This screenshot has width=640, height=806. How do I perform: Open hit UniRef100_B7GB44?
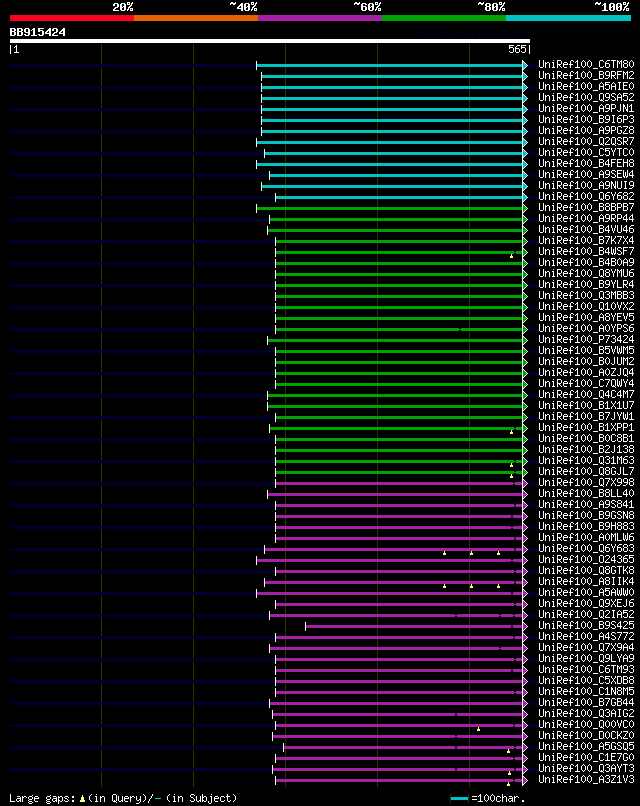(x=586, y=703)
